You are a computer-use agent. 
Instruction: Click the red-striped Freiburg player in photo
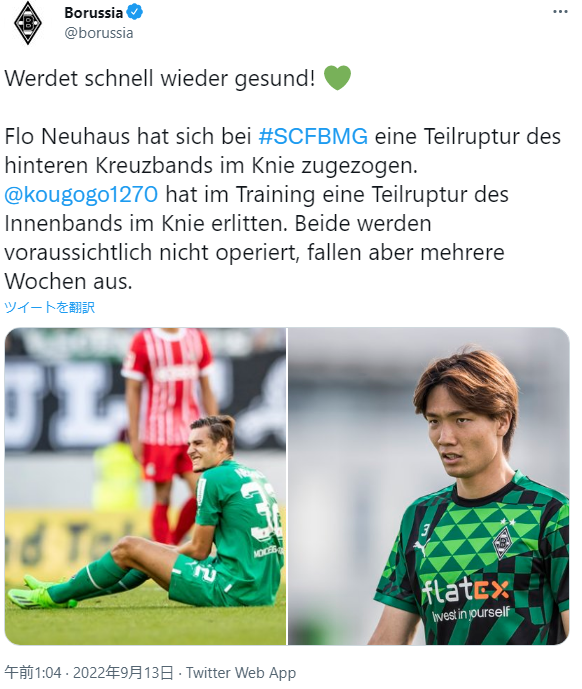pyautogui.click(x=169, y=433)
